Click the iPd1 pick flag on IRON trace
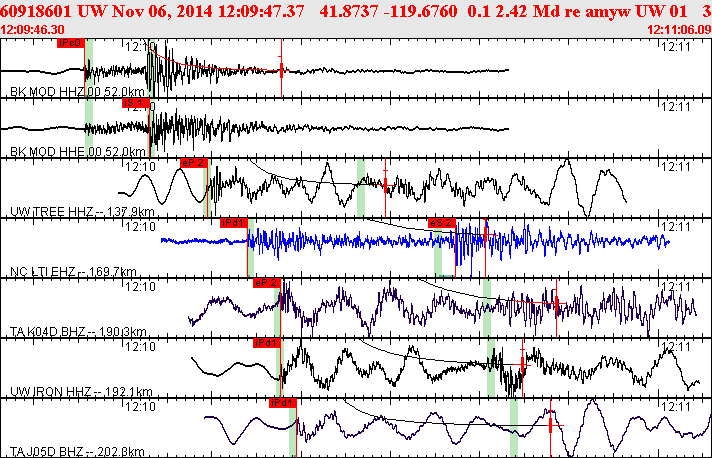Screen dimensions: 712x458 click(267, 343)
